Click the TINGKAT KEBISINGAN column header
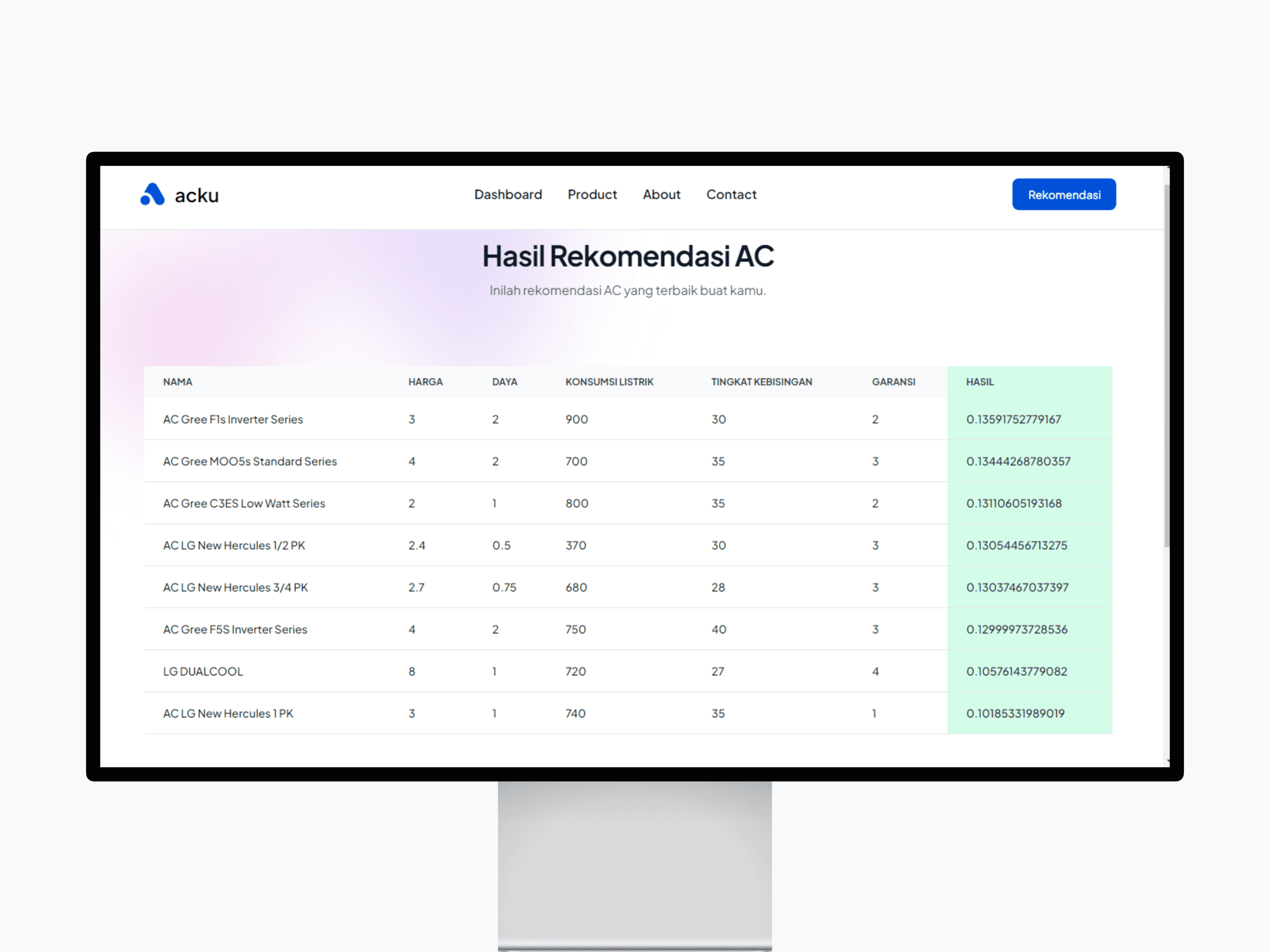The width and height of the screenshot is (1270, 952). click(x=761, y=382)
